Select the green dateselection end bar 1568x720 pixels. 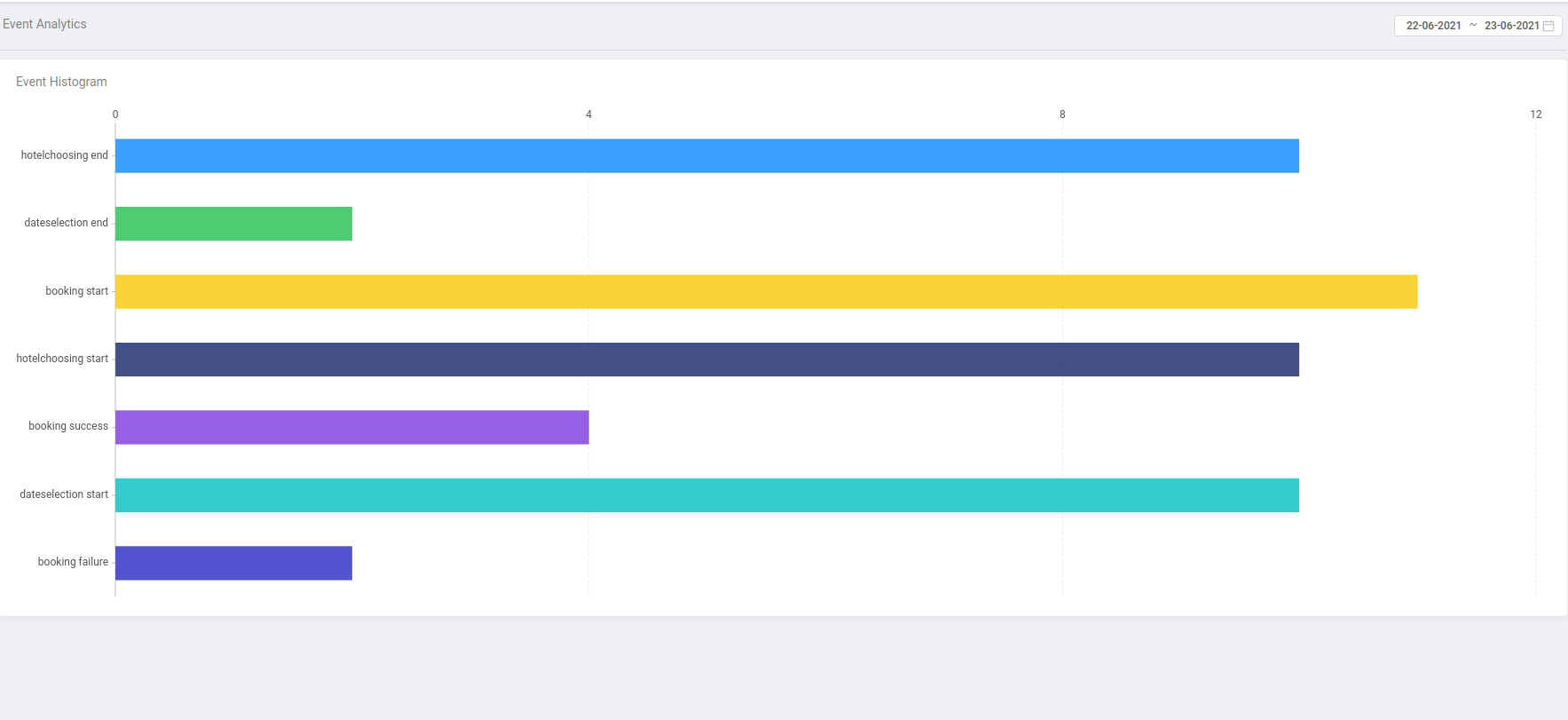click(x=233, y=224)
